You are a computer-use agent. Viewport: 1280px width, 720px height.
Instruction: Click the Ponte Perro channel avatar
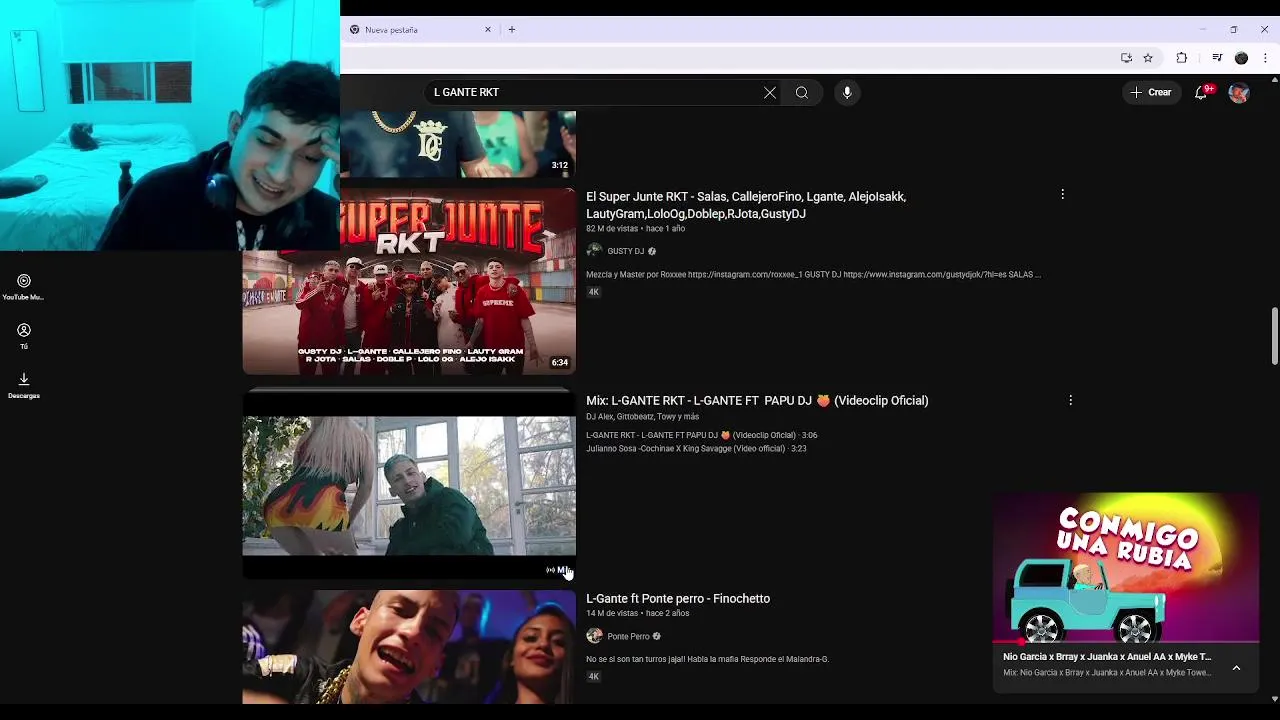(x=594, y=636)
